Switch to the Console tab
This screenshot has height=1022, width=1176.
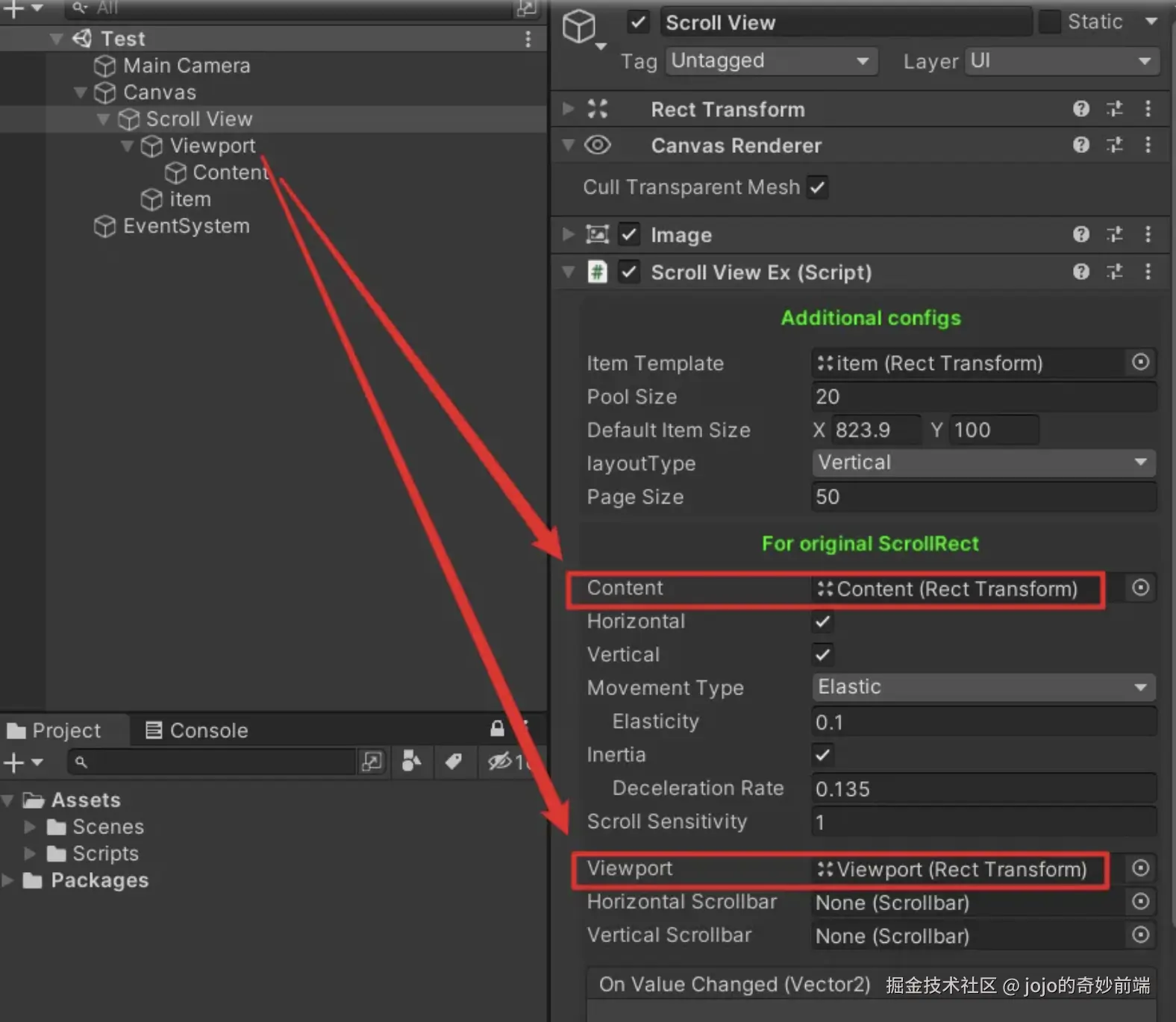pos(196,730)
